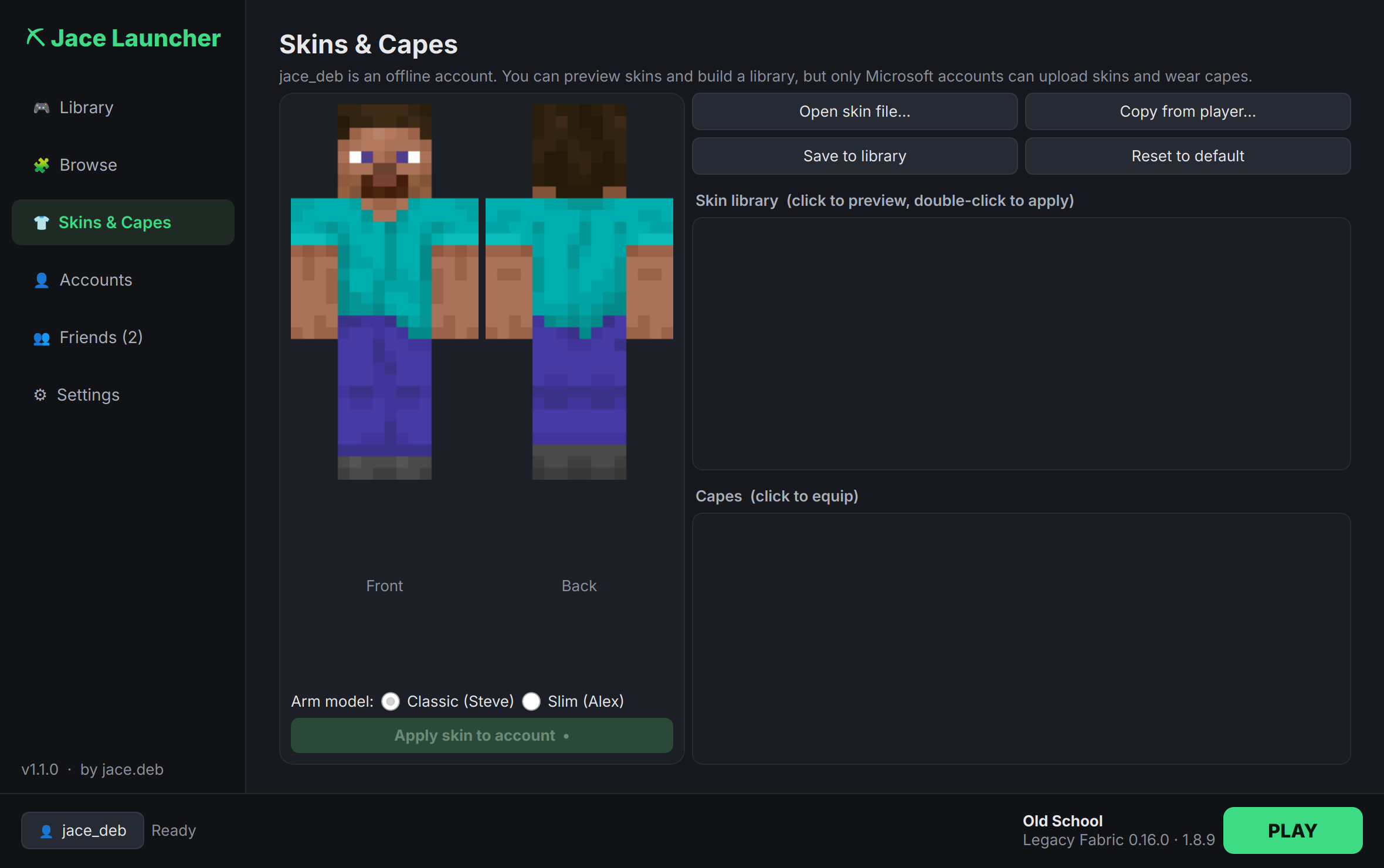The width and height of the screenshot is (1384, 868).
Task: Click the Legacy Fabric 0.16.0 · 1.8.9 text
Action: pos(1119,840)
